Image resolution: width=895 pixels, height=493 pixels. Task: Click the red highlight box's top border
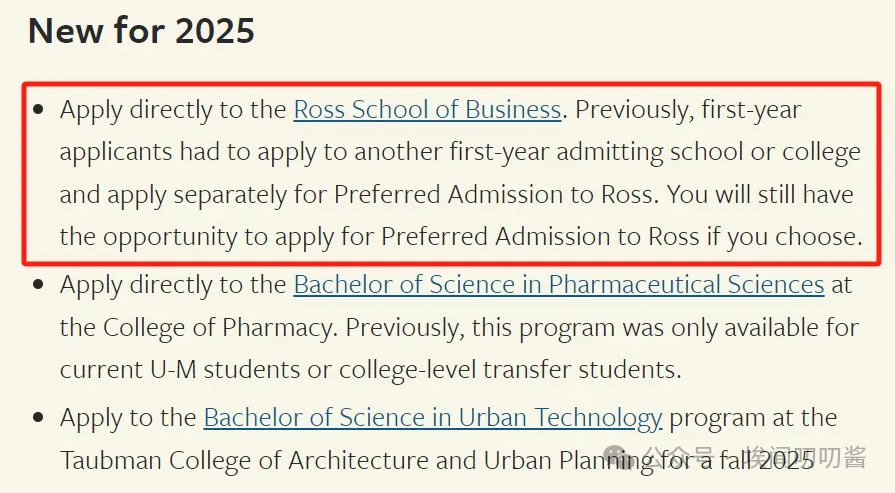[451, 84]
